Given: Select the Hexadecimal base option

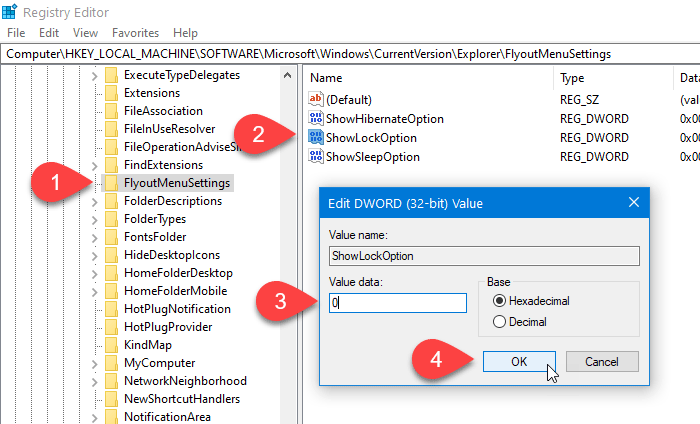Looking at the screenshot, I should click(x=500, y=301).
